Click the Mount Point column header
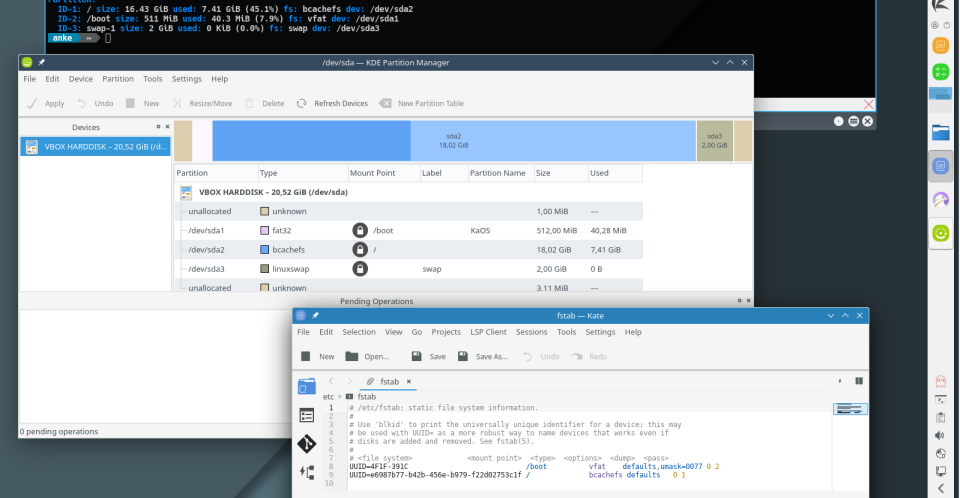The image size is (960, 498). (372, 173)
